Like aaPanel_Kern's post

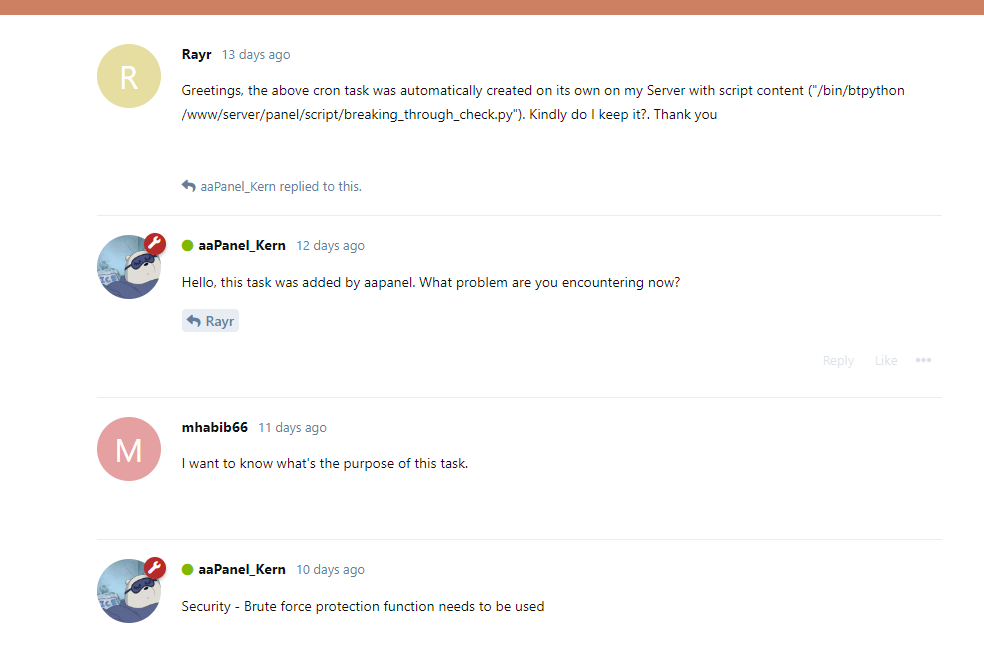pos(886,360)
